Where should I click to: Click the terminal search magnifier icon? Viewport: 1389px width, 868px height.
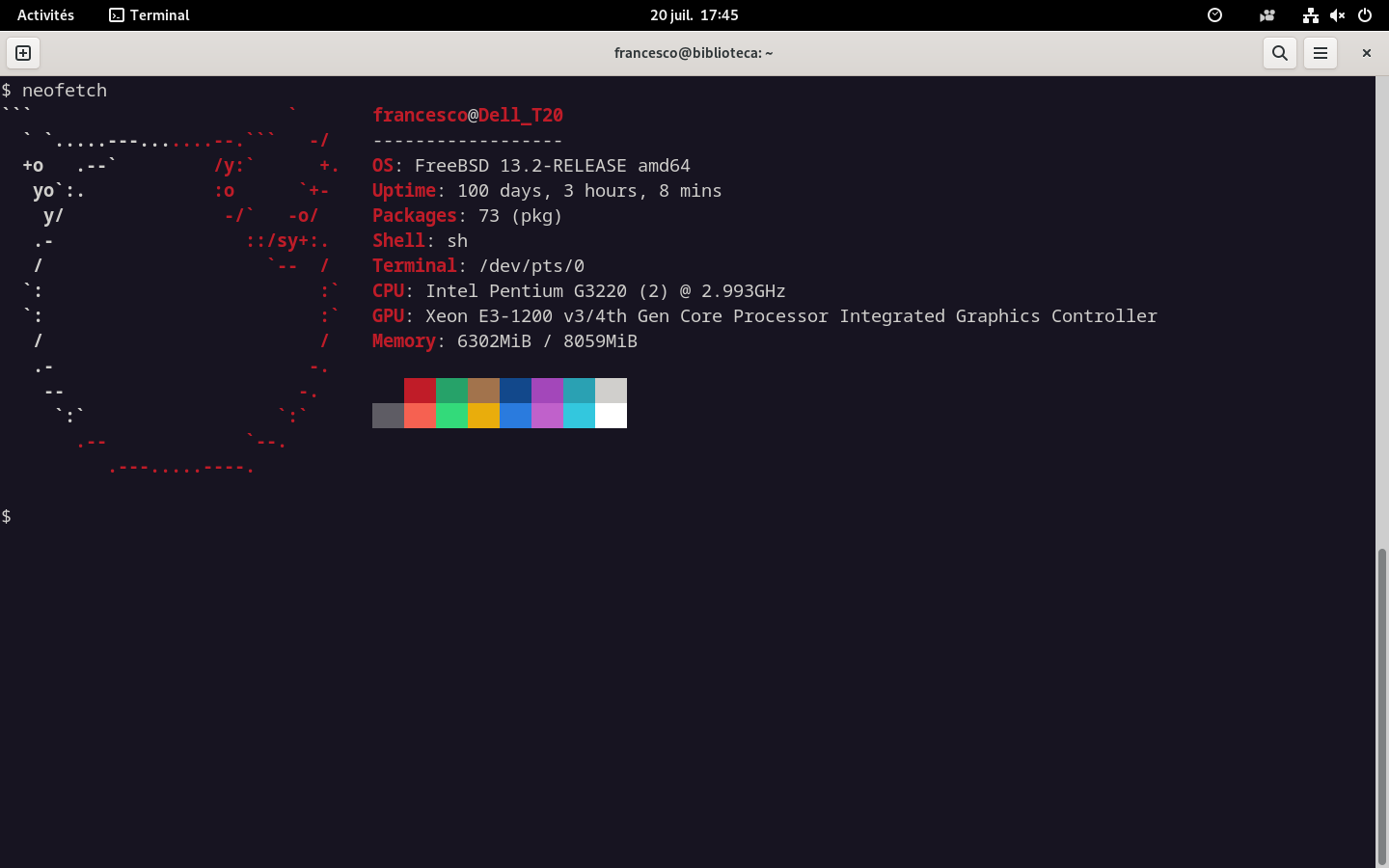tap(1280, 53)
